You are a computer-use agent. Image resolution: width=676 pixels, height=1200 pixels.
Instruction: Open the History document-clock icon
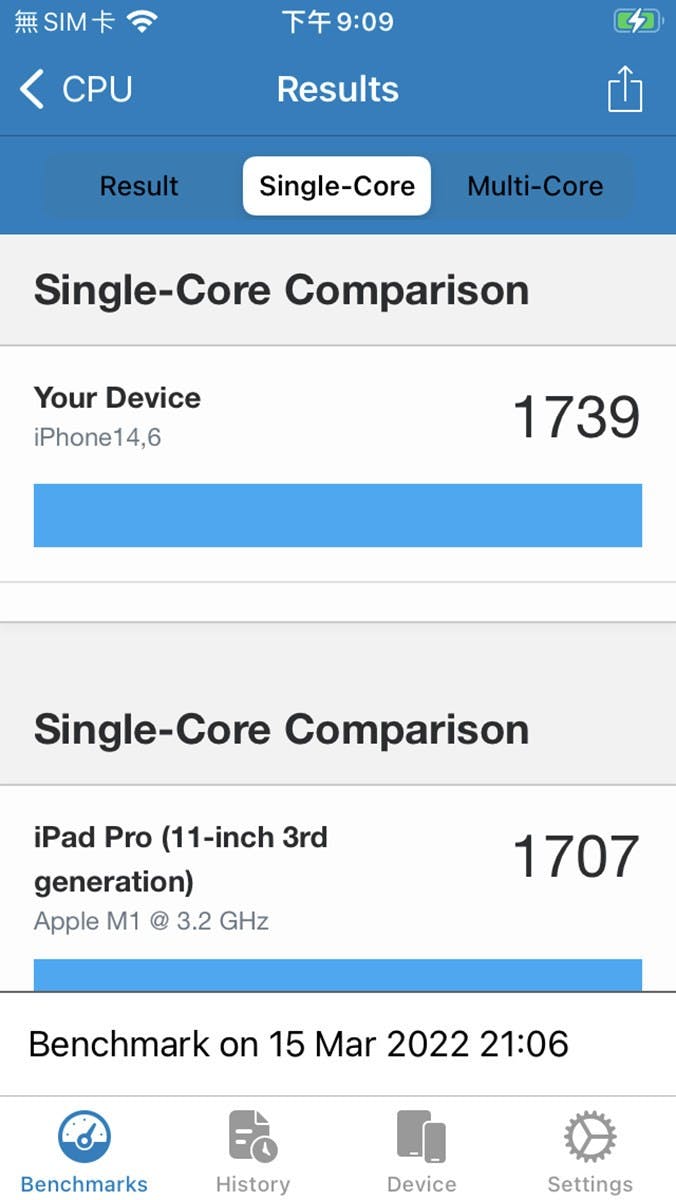(253, 1137)
